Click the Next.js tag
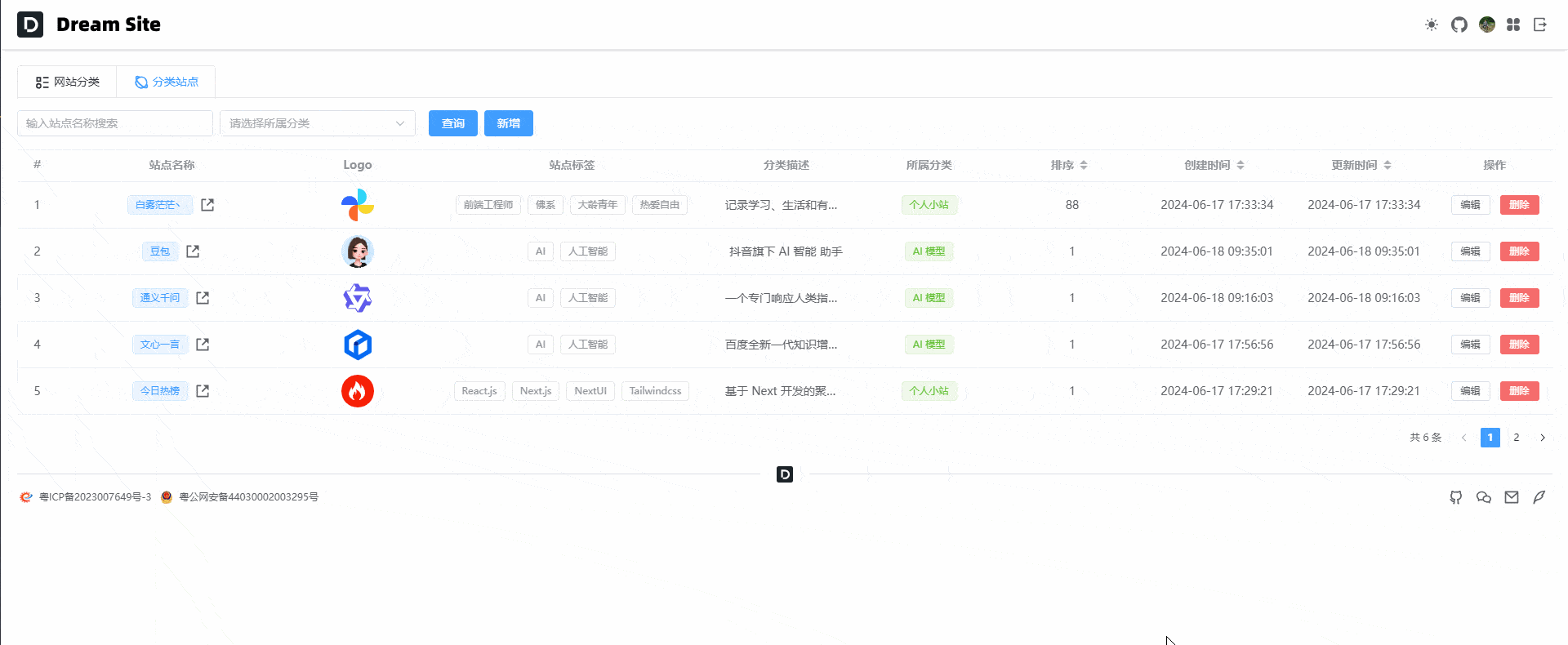 pos(536,391)
